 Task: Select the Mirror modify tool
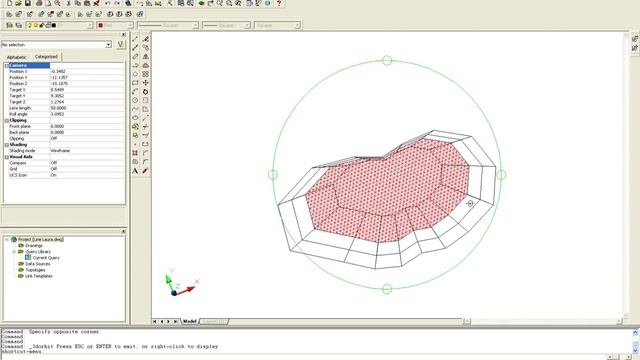pyautogui.click(x=146, y=56)
